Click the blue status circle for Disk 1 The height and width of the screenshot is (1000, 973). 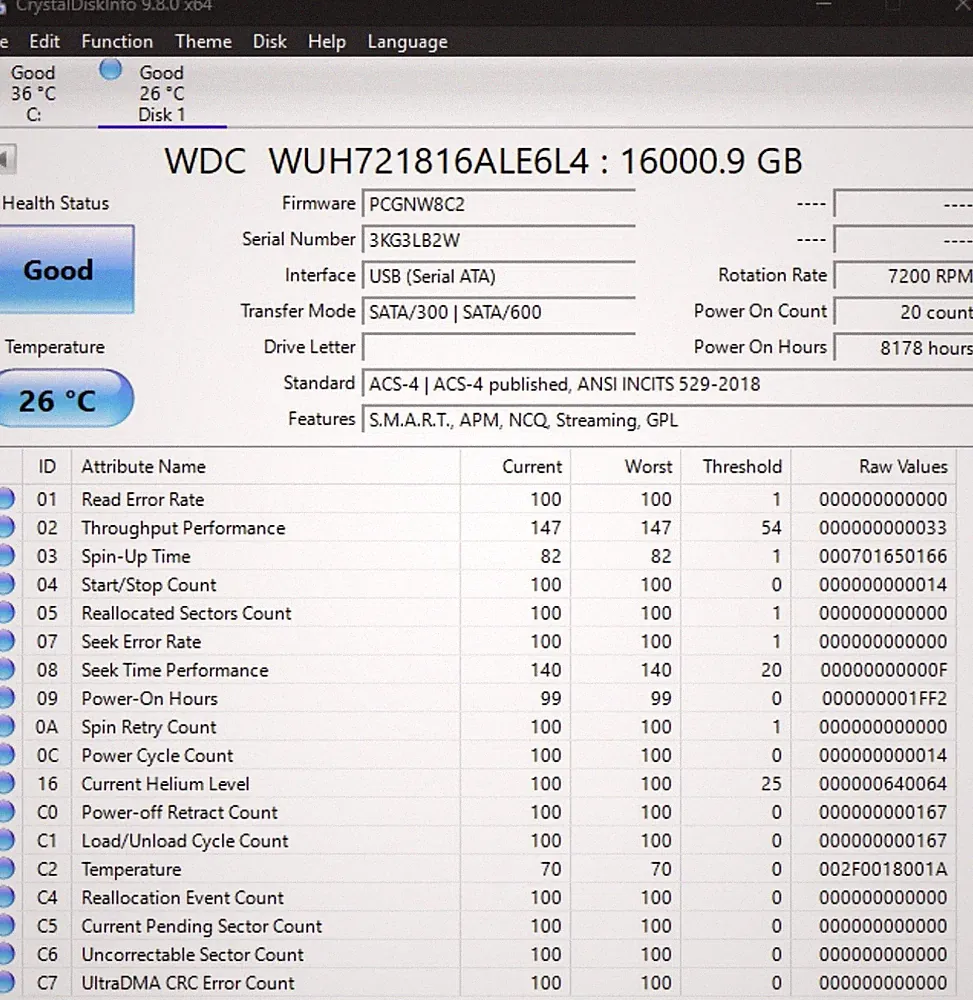[x=111, y=69]
